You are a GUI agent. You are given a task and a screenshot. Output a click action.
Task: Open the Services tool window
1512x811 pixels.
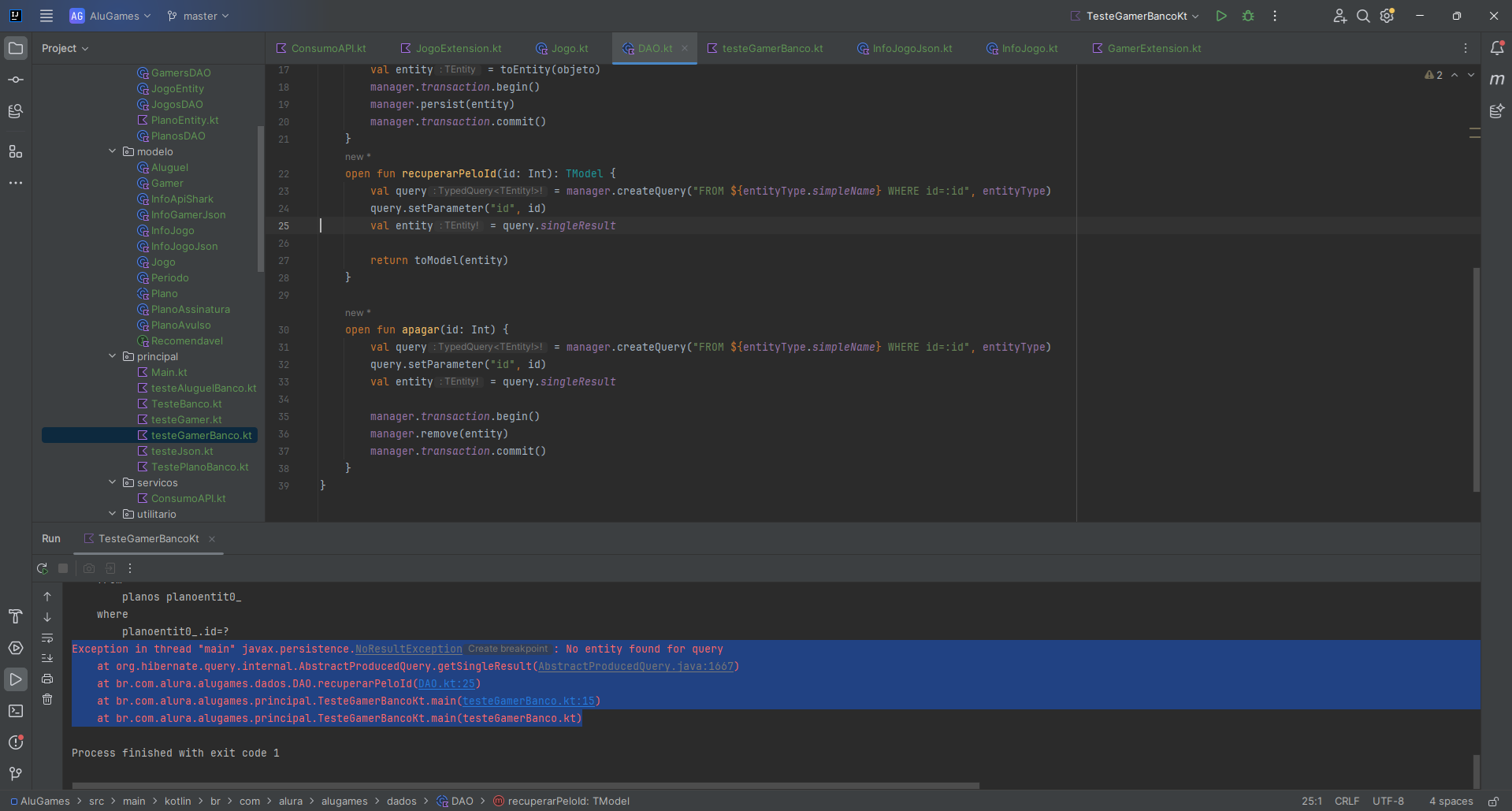tap(16, 648)
